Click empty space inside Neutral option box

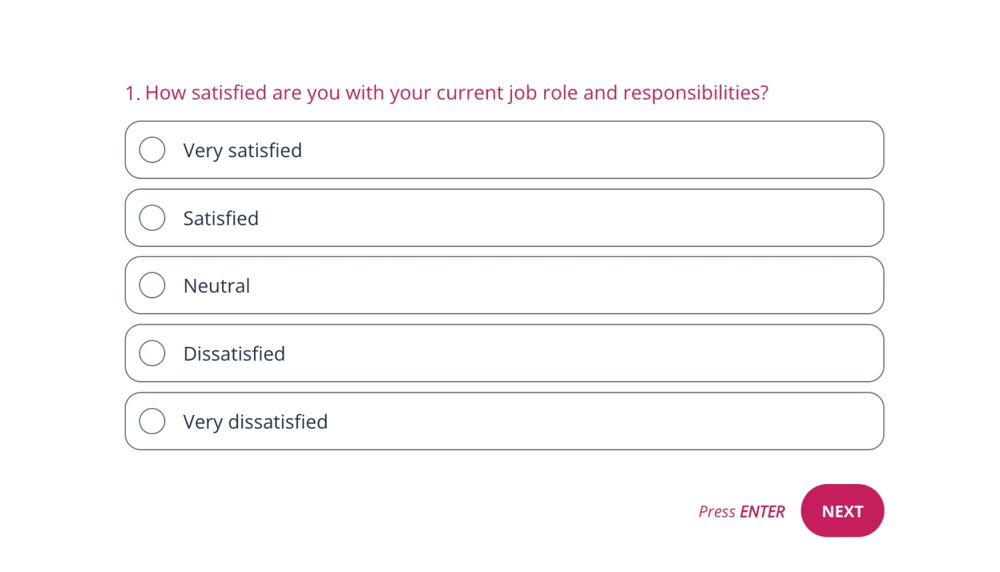(x=600, y=285)
